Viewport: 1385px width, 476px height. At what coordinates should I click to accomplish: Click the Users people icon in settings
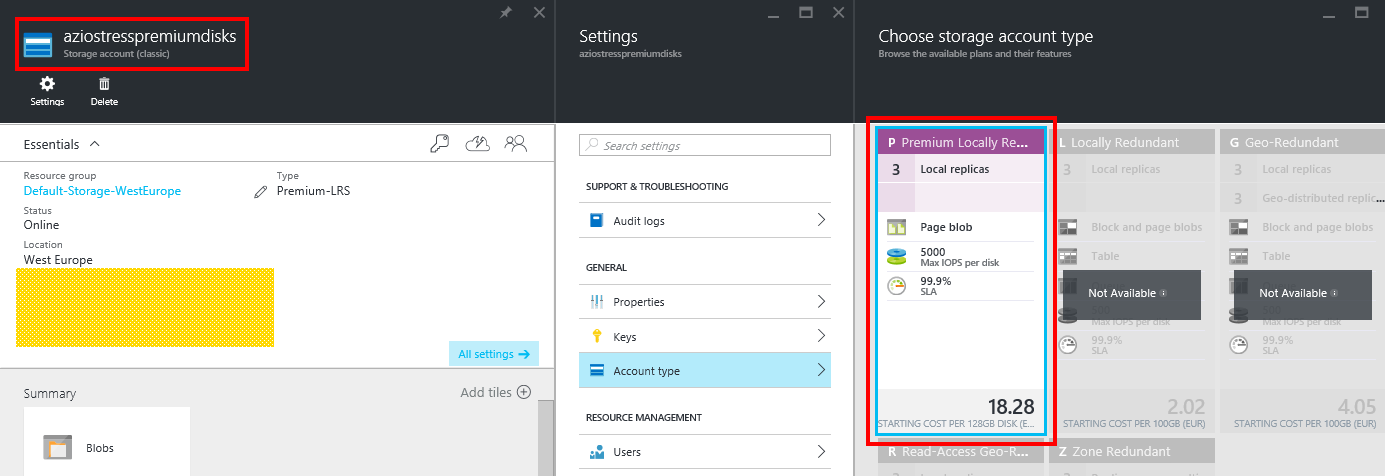(x=597, y=452)
